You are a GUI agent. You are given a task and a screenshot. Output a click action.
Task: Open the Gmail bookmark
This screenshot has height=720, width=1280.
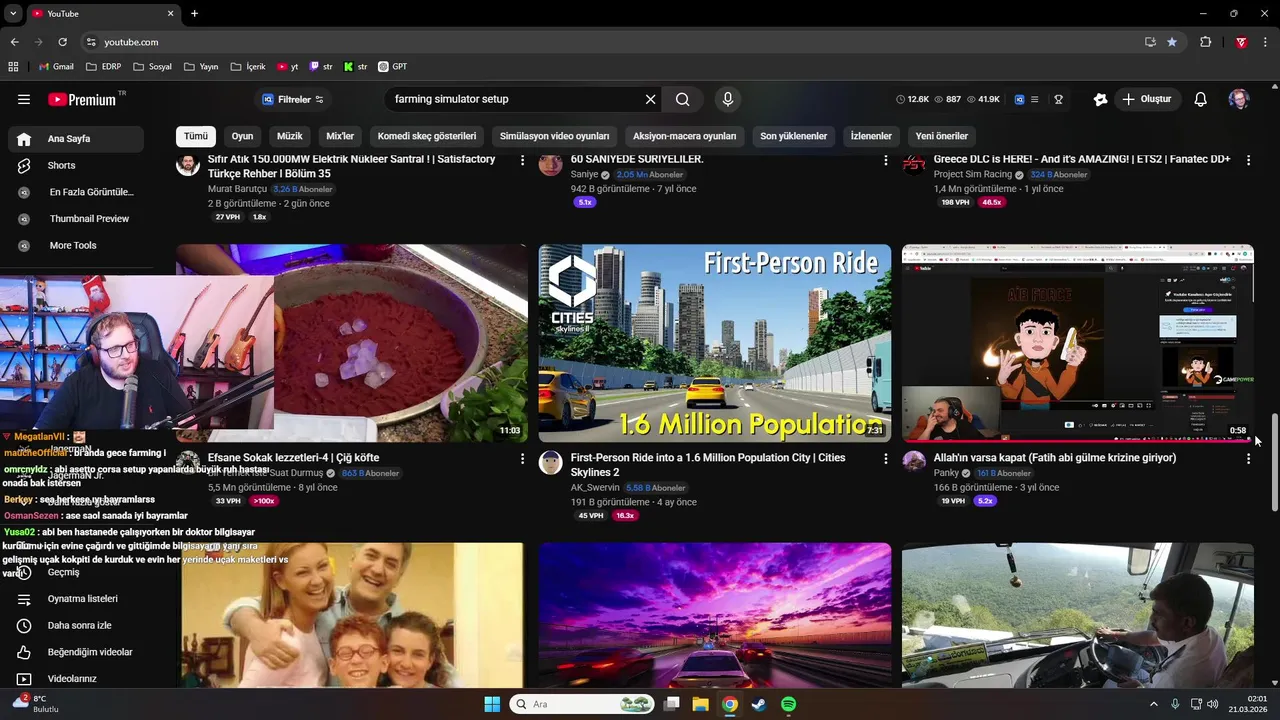[x=56, y=67]
